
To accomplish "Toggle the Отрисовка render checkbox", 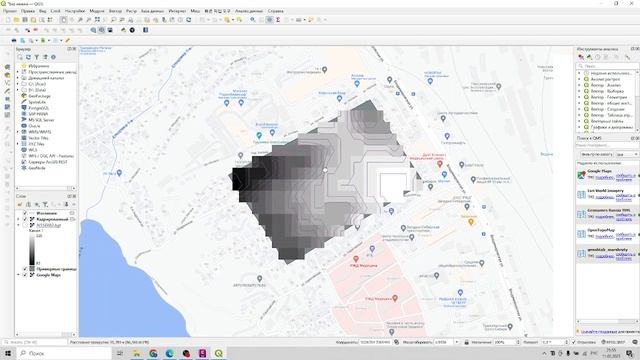I will (x=574, y=342).
